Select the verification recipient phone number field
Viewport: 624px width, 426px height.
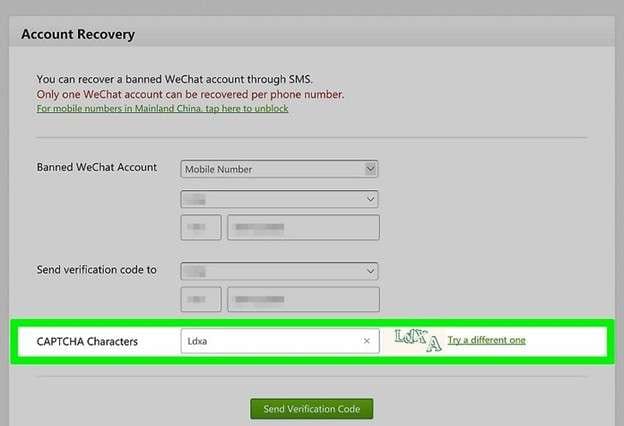pyautogui.click(x=303, y=299)
